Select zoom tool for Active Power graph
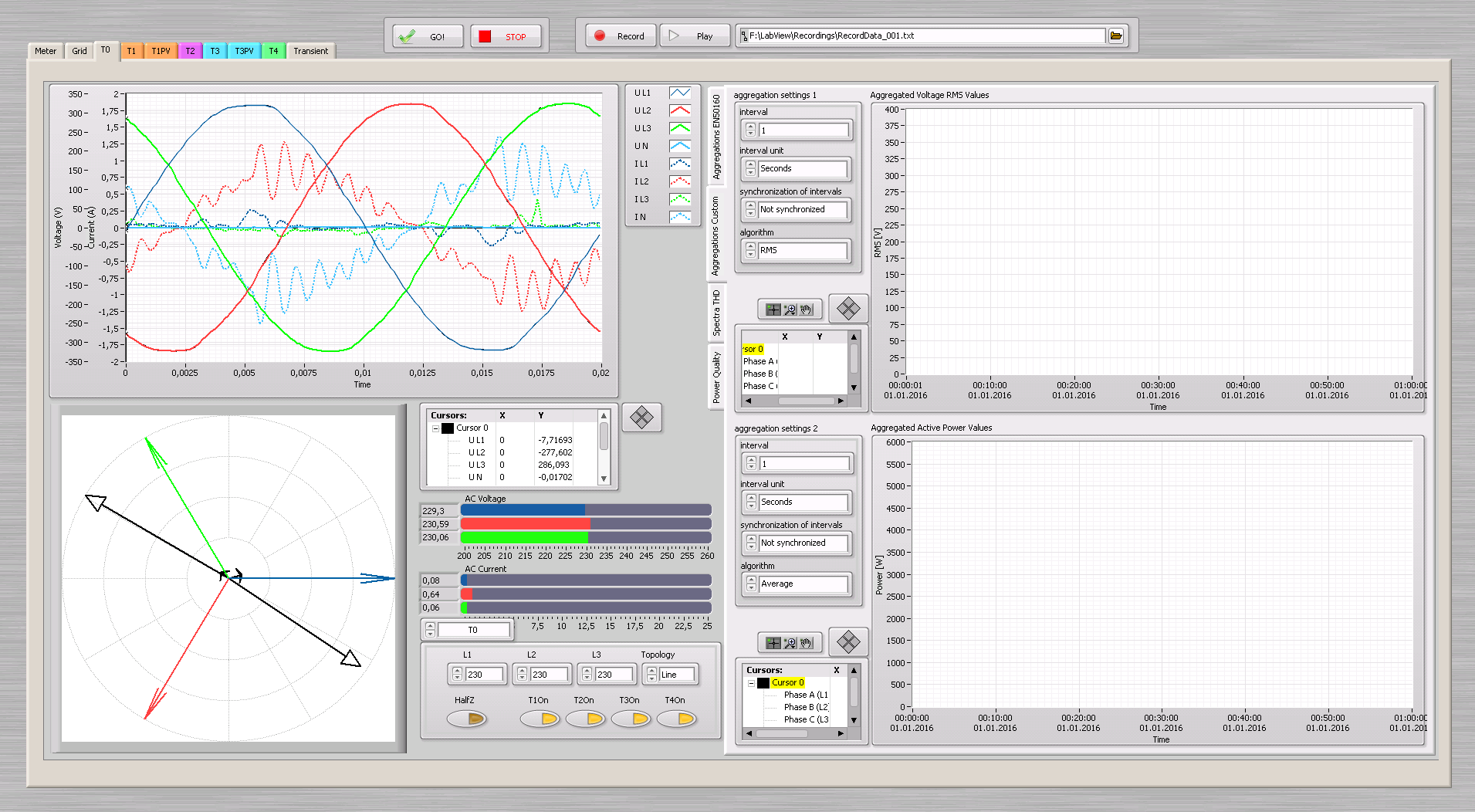 pyautogui.click(x=790, y=643)
